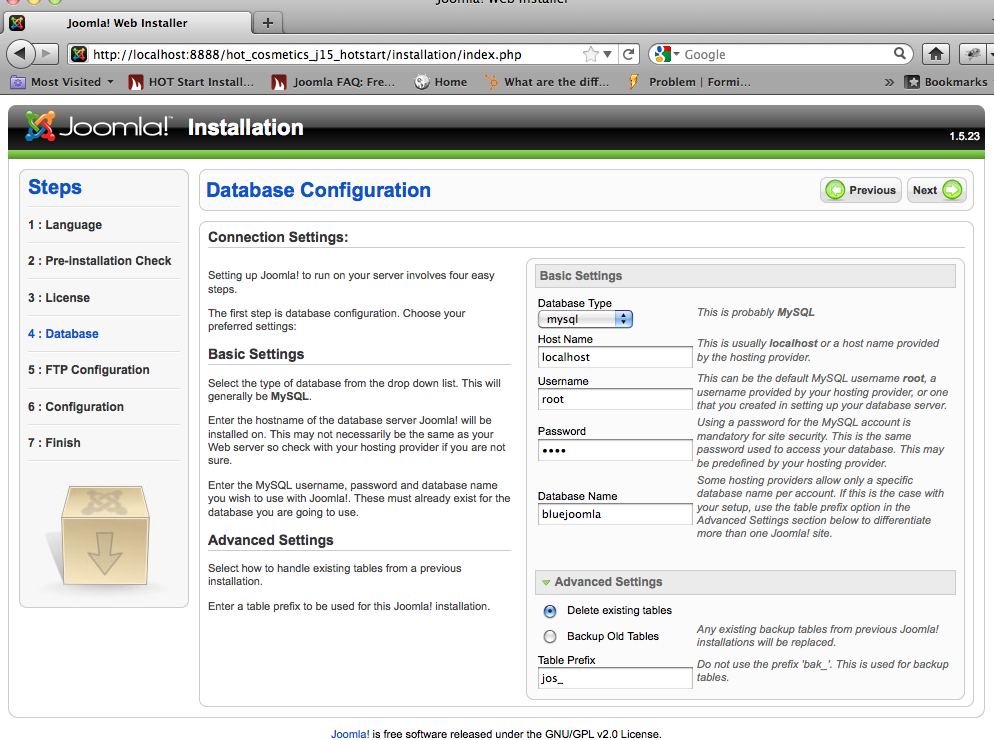994x740 pixels.
Task: Collapse the Advanced Settings section
Action: point(745,582)
